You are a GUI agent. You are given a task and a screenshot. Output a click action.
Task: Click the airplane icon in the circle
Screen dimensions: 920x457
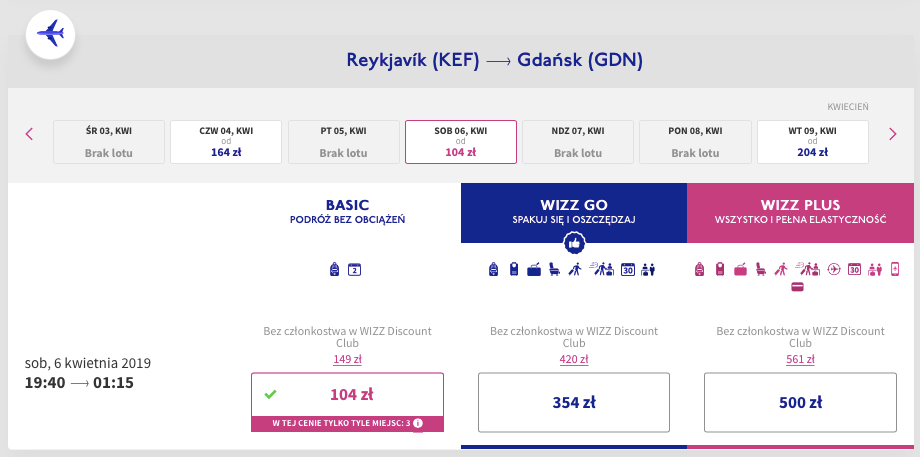pyautogui.click(x=50, y=34)
